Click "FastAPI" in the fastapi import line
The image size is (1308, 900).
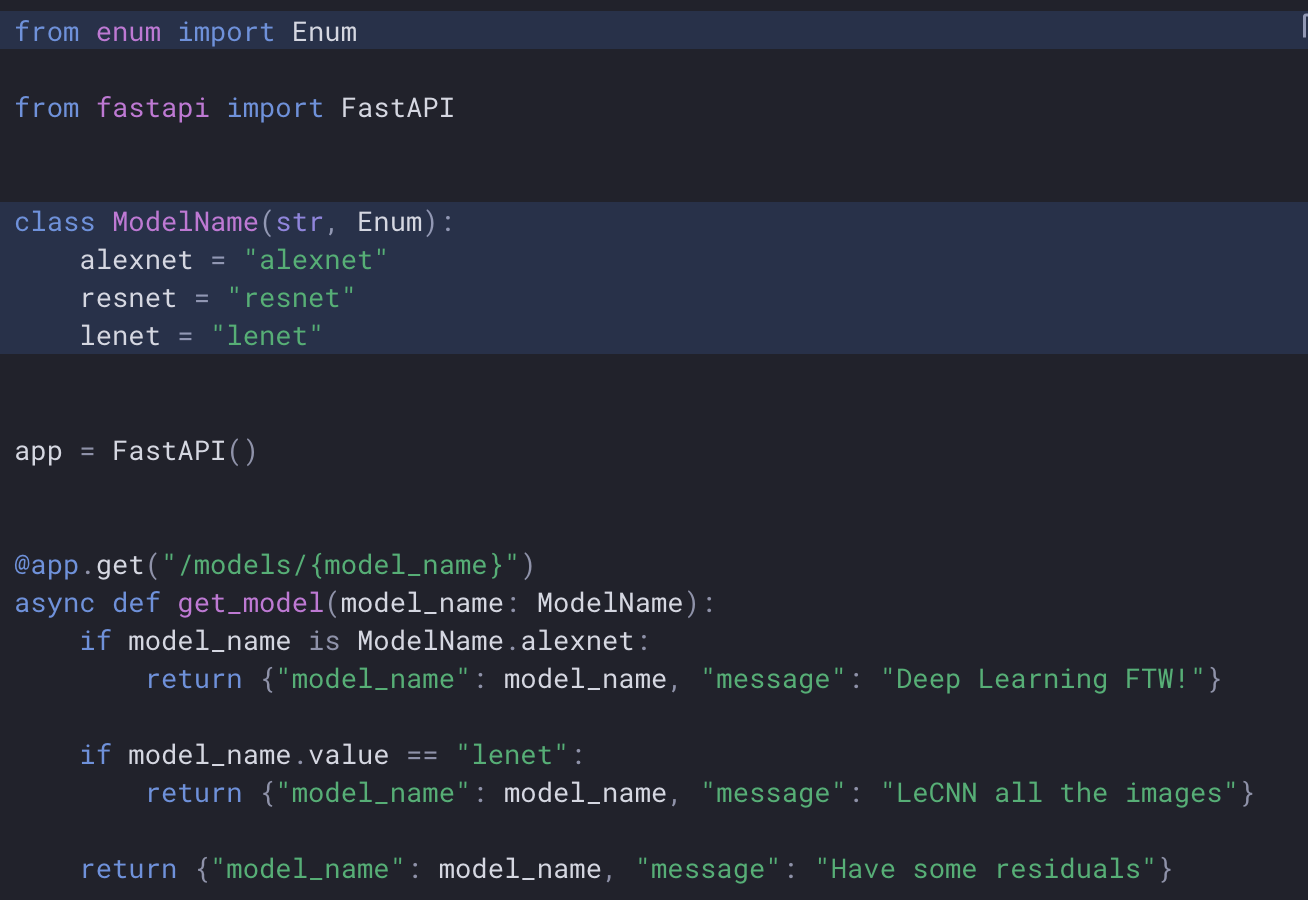pyautogui.click(x=398, y=108)
